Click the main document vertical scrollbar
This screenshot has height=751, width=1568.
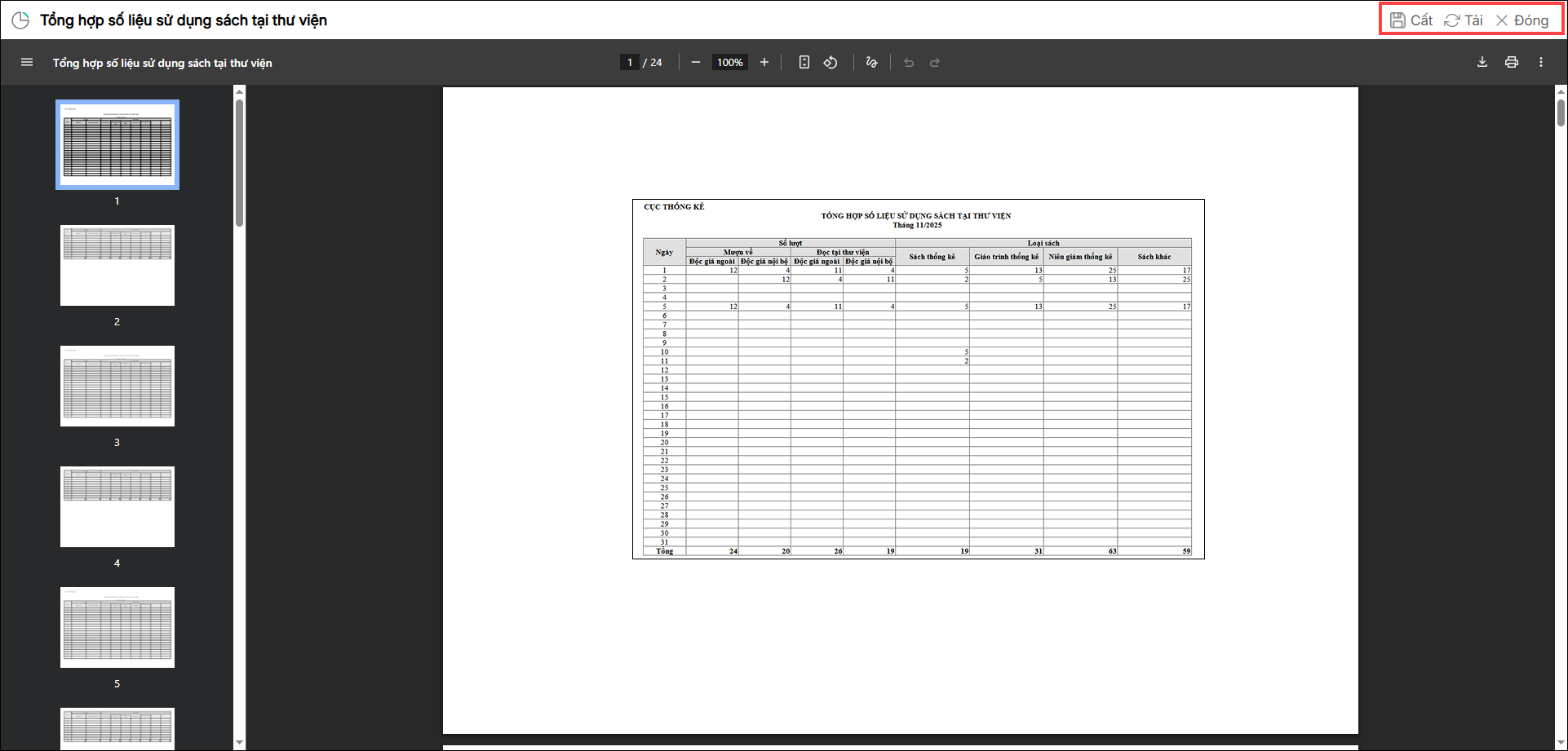[x=1561, y=110]
